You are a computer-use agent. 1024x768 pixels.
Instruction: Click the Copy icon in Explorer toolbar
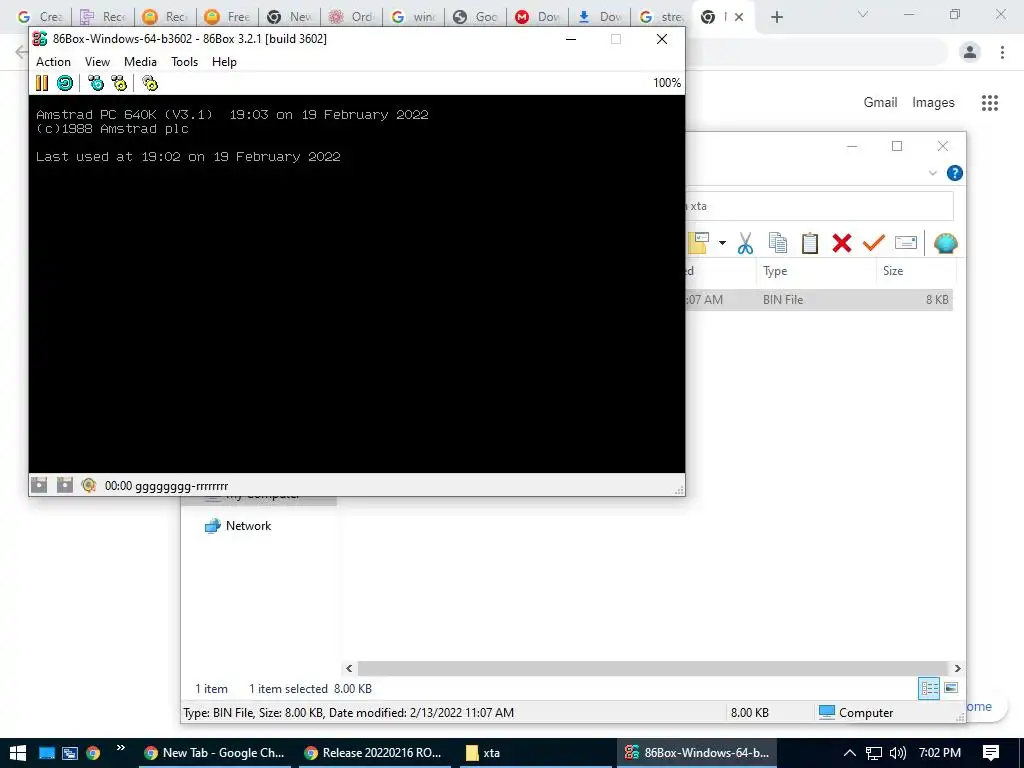coord(777,243)
